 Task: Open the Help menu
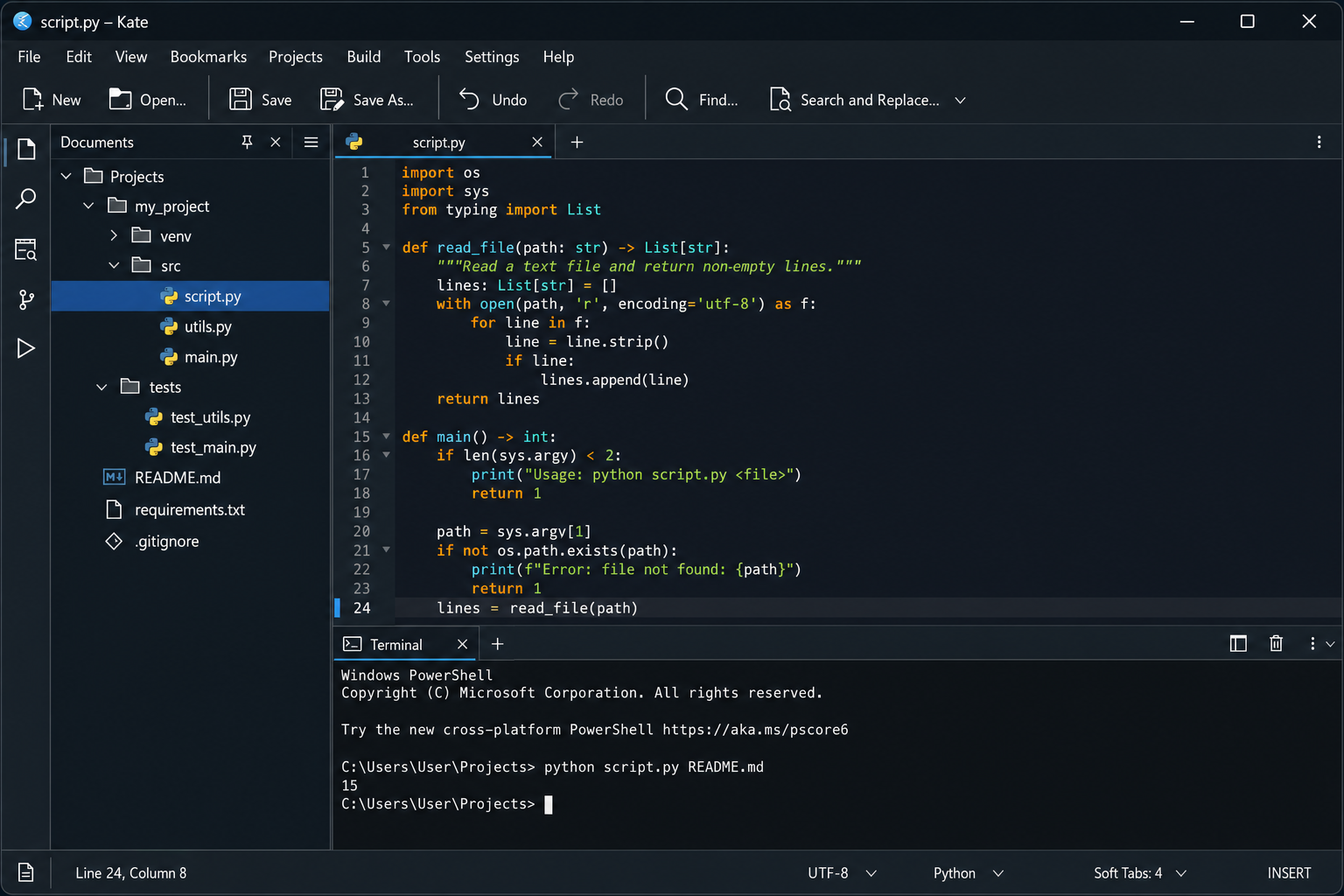tap(558, 57)
